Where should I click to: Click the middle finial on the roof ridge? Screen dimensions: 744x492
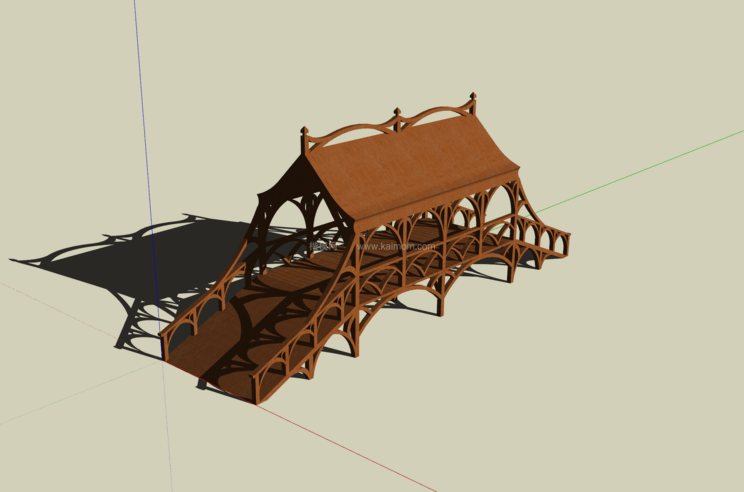tap(397, 114)
